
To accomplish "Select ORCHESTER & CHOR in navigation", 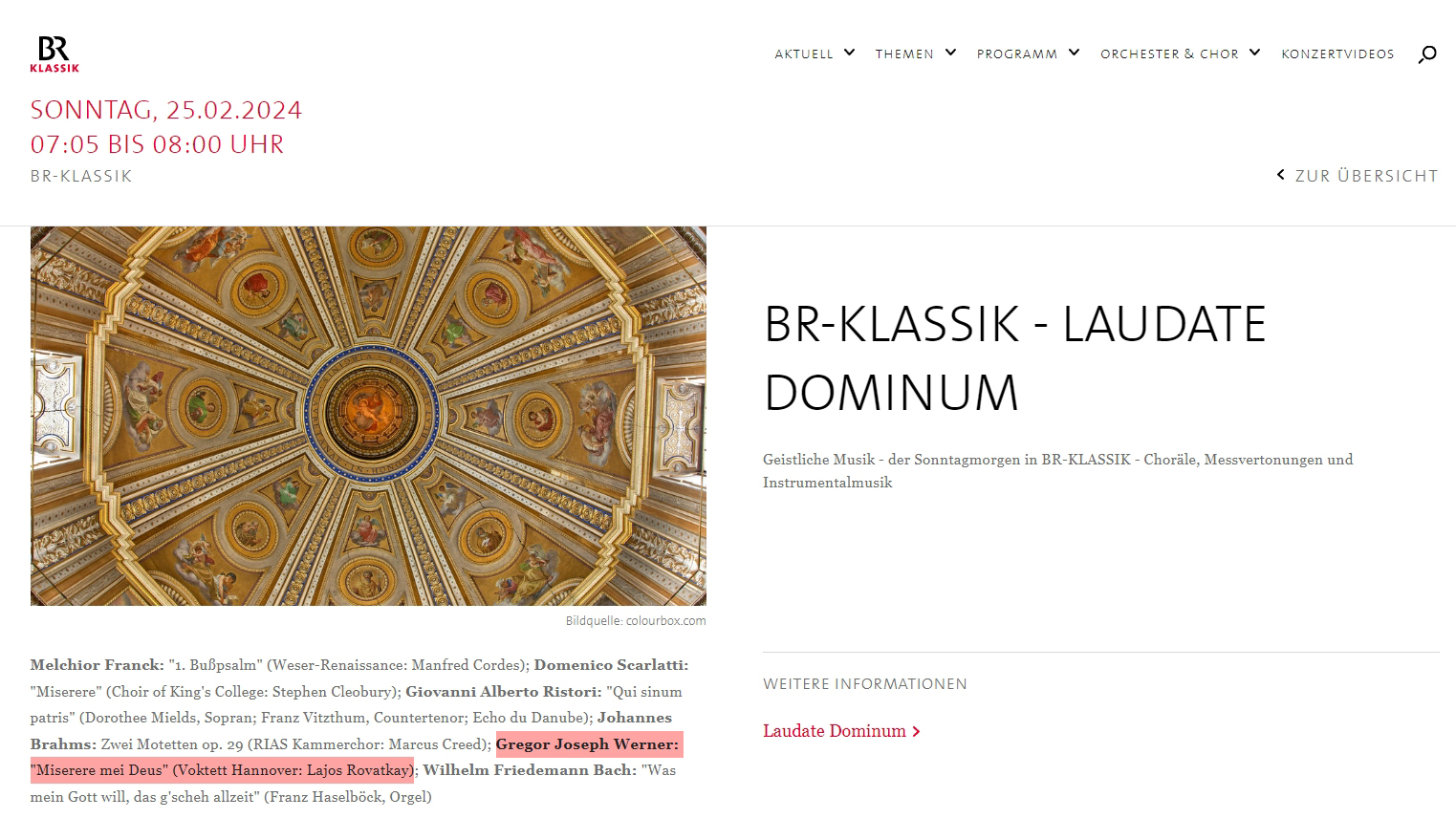I will [x=1169, y=54].
